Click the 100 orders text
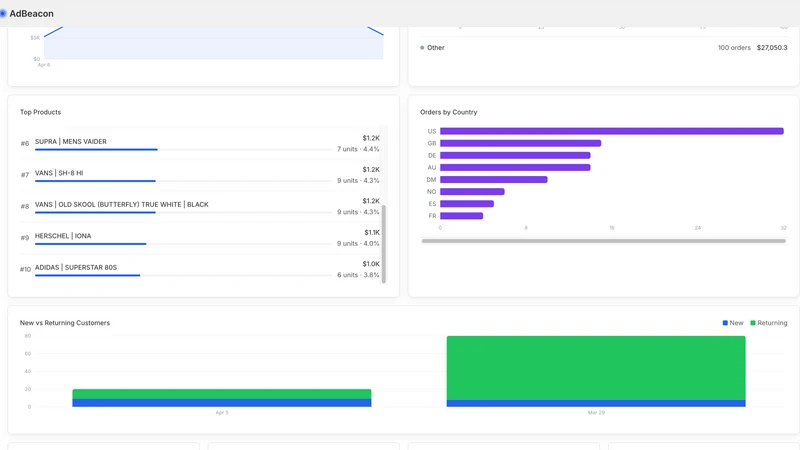Image resolution: width=800 pixels, height=450 pixels. tap(734, 47)
